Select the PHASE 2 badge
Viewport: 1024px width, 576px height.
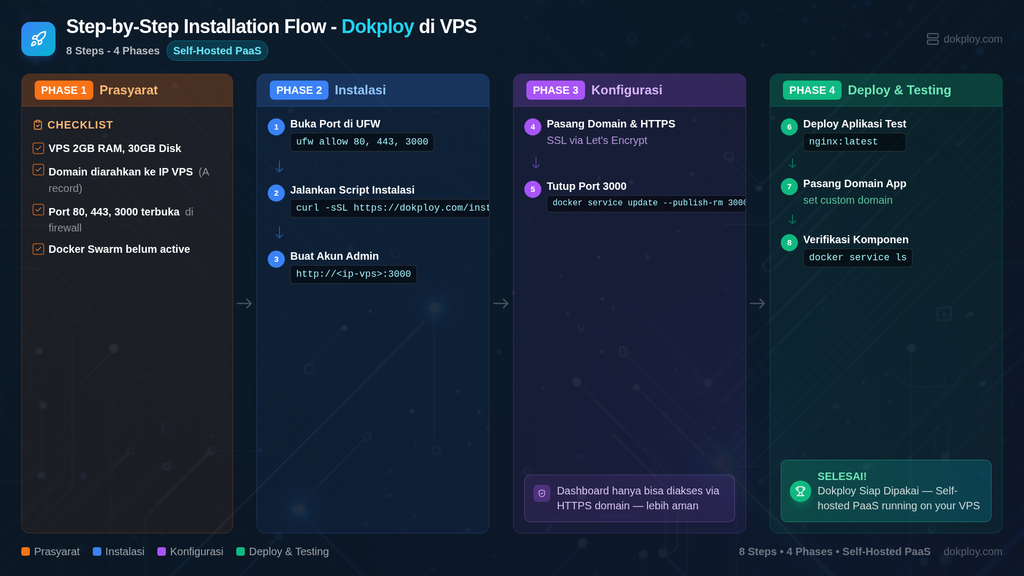coord(298,90)
